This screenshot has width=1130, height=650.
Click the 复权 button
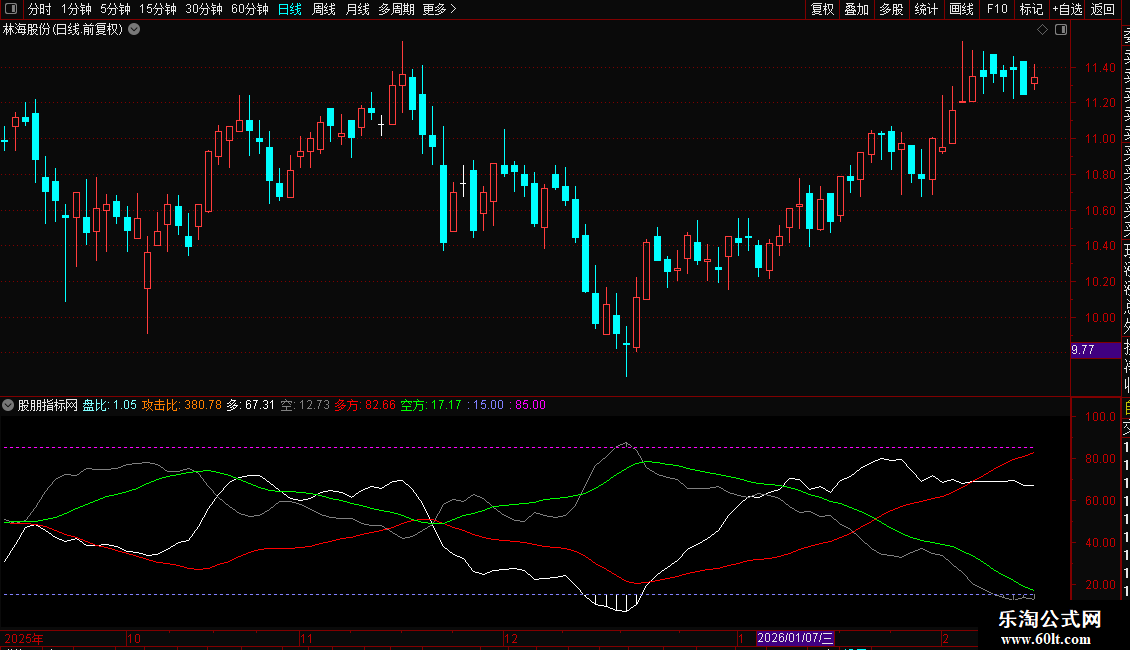point(822,9)
